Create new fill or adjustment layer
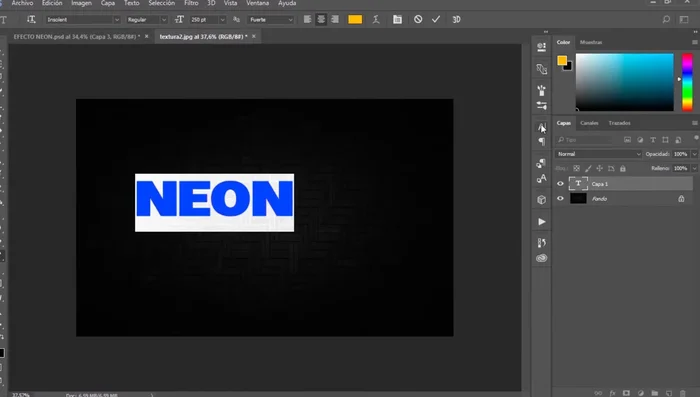 [x=641, y=393]
